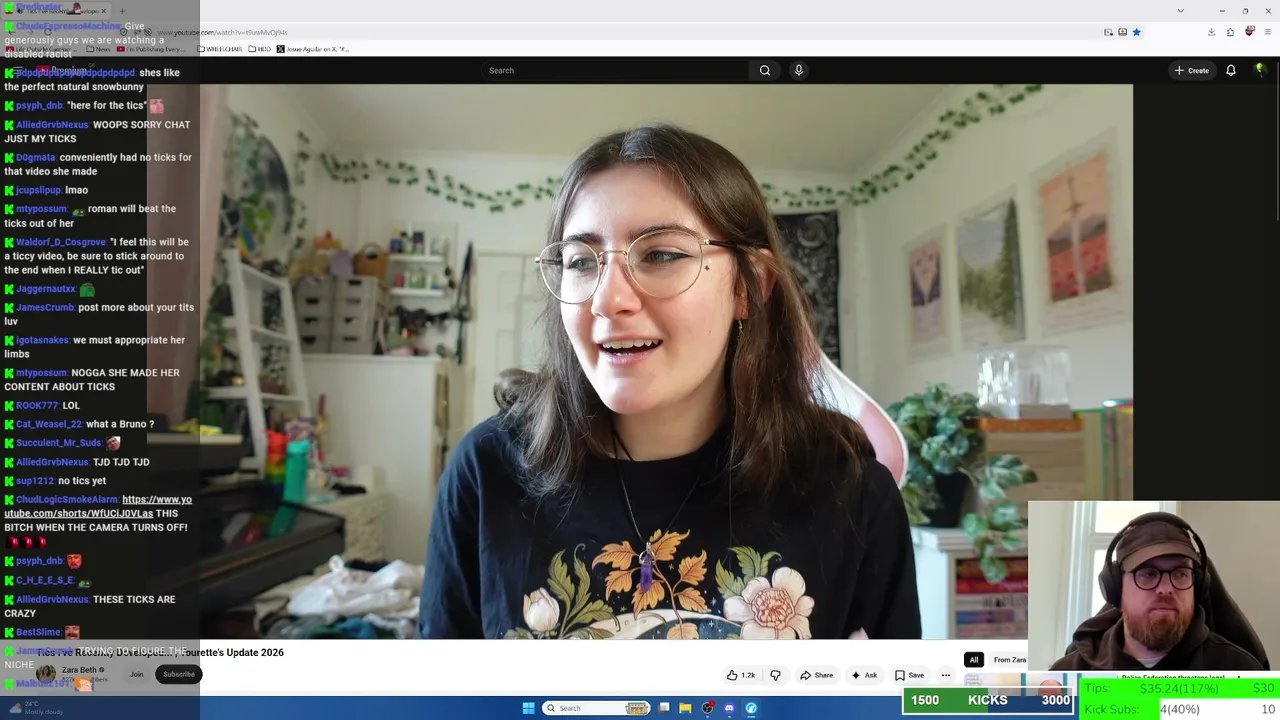
Task: Click chat username igotasnakes
Action: [43, 340]
